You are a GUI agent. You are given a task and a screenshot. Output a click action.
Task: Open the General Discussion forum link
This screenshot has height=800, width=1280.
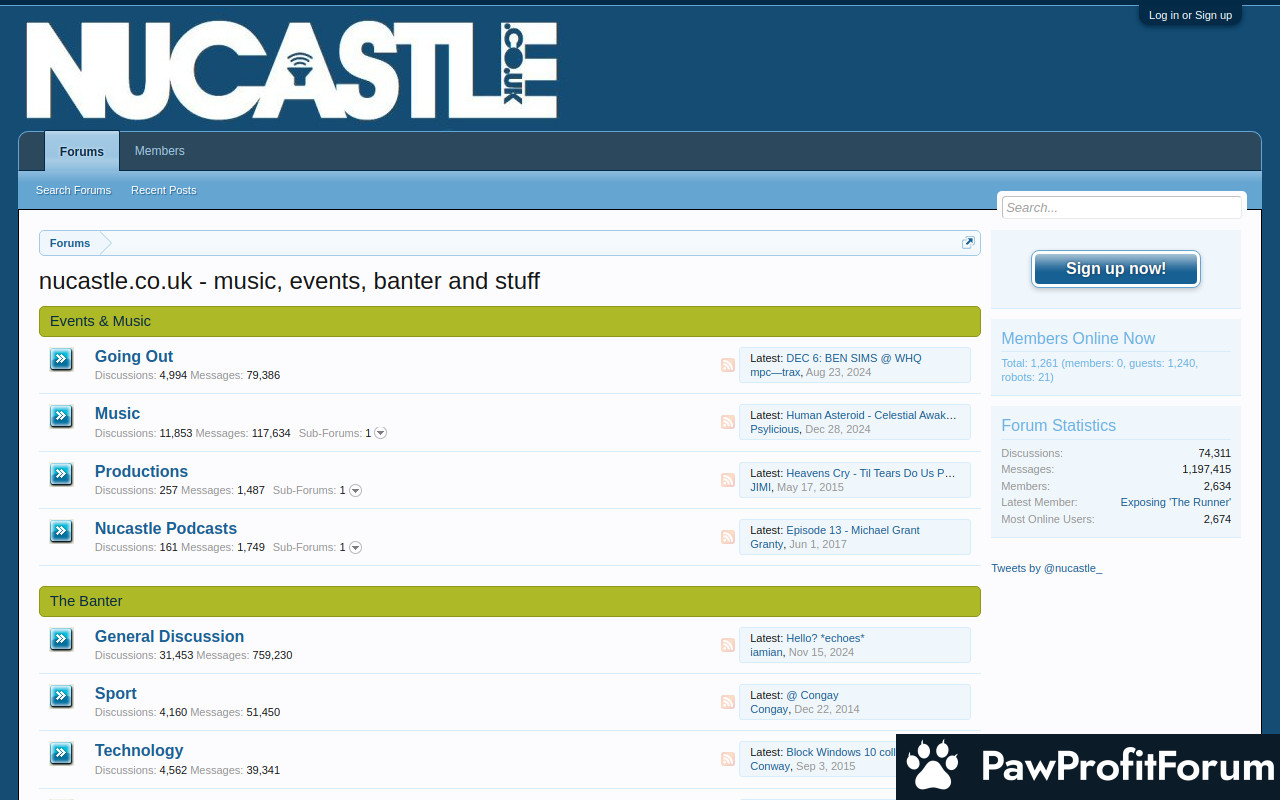point(169,636)
